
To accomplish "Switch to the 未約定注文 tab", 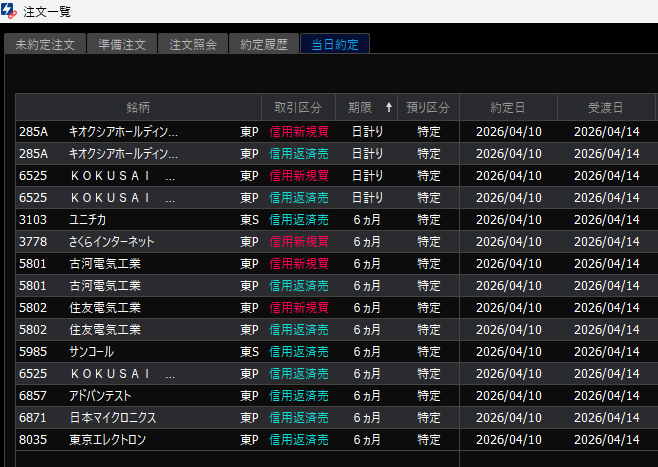I will (44, 45).
